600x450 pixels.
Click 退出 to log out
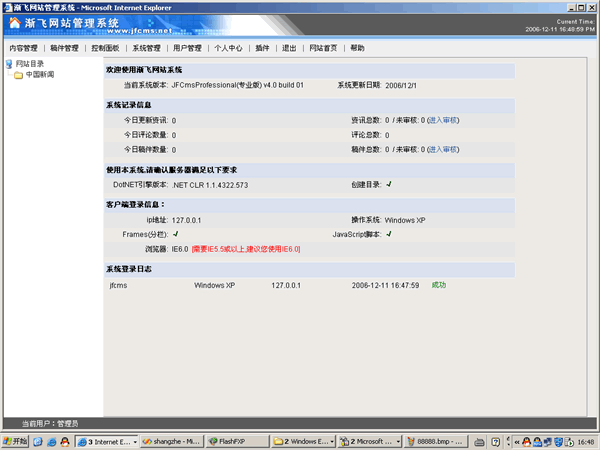(x=289, y=48)
